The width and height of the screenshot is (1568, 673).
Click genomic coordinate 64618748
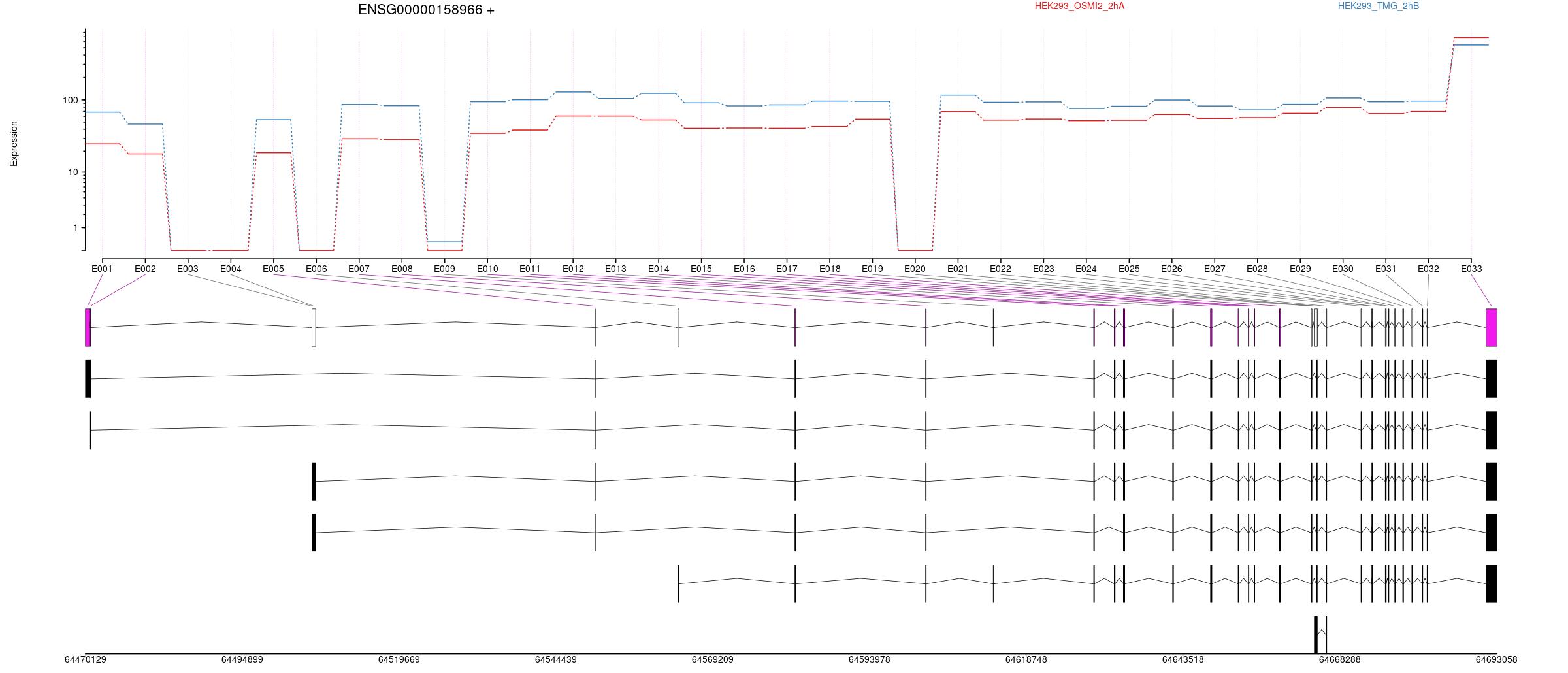(1026, 659)
